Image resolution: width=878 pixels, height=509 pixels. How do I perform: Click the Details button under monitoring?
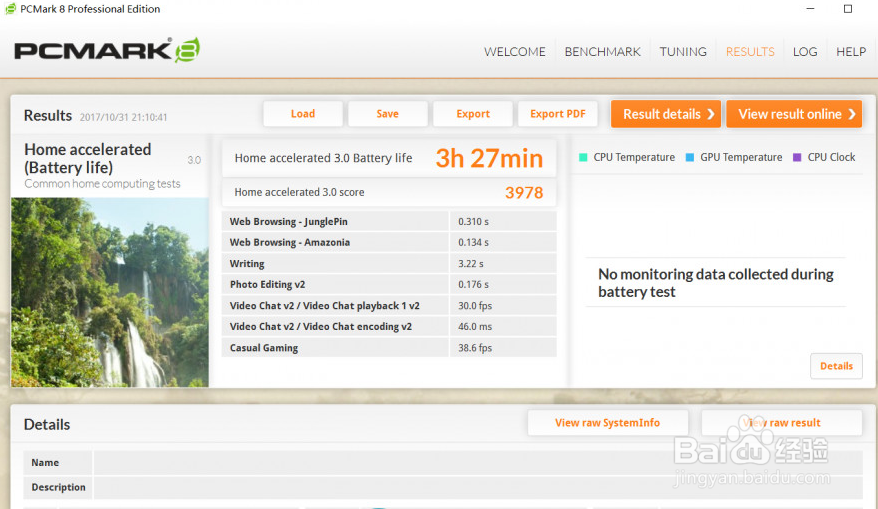click(x=837, y=366)
